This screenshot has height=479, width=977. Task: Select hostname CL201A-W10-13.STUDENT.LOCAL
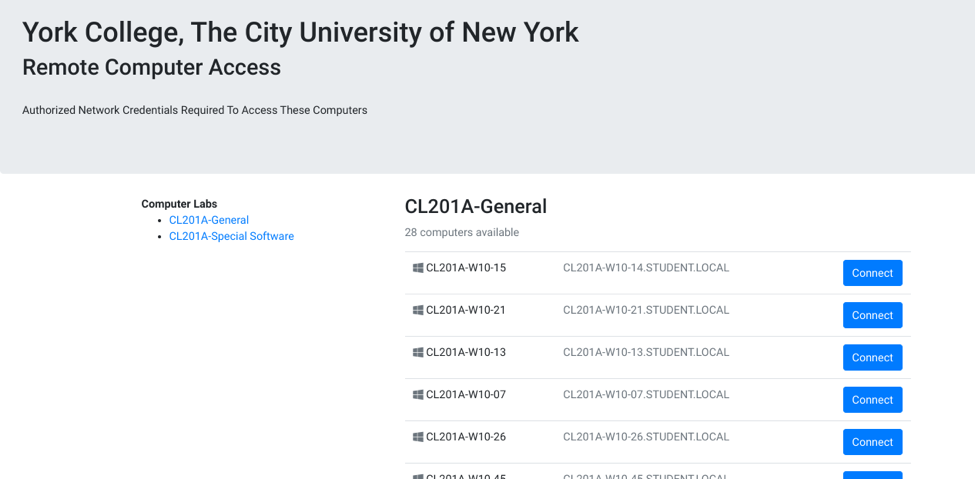pyautogui.click(x=646, y=353)
